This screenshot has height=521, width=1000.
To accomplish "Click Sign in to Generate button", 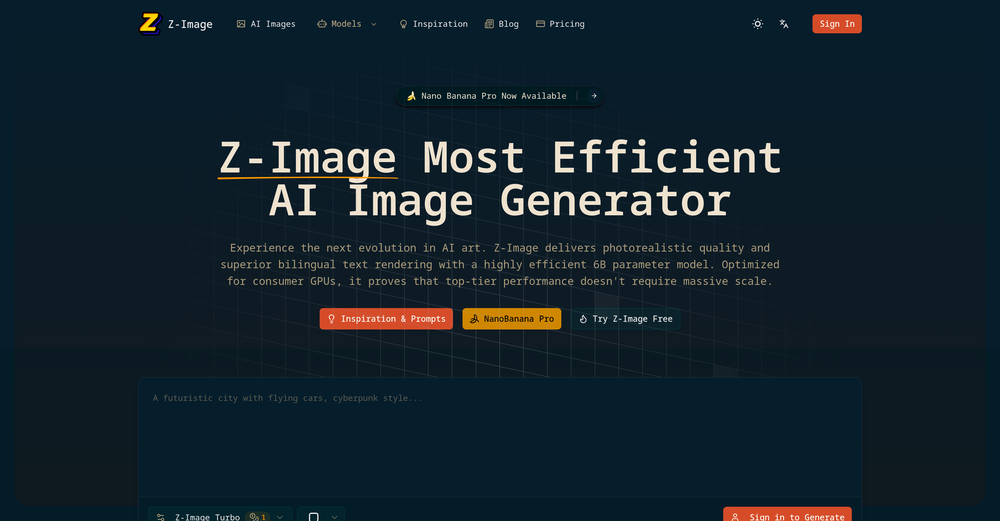I will click(x=787, y=515).
